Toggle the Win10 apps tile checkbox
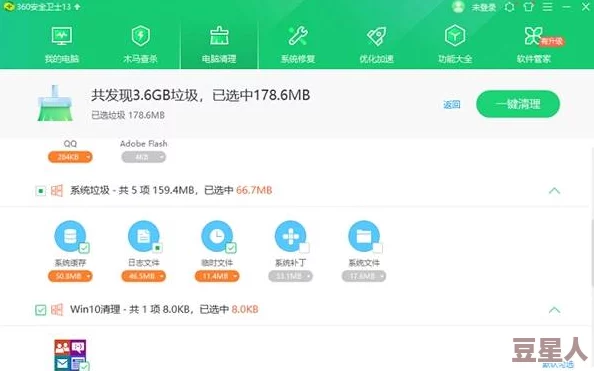This screenshot has width=594, height=371. pyautogui.click(x=85, y=367)
